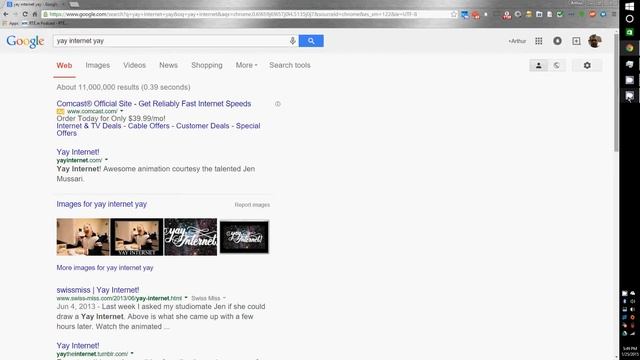The width and height of the screenshot is (640, 360).
Task: Switch to Videos results tab
Action: tap(134, 65)
